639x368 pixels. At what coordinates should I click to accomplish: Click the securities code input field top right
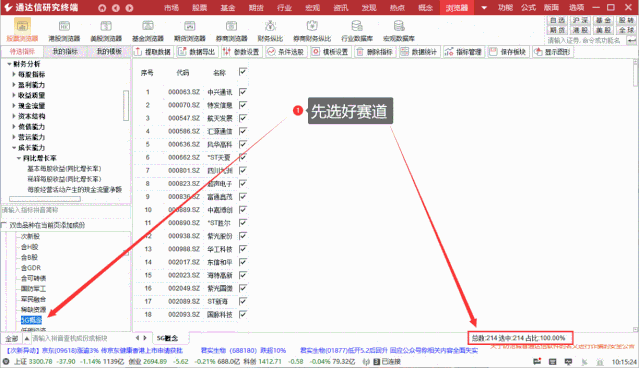pos(586,40)
